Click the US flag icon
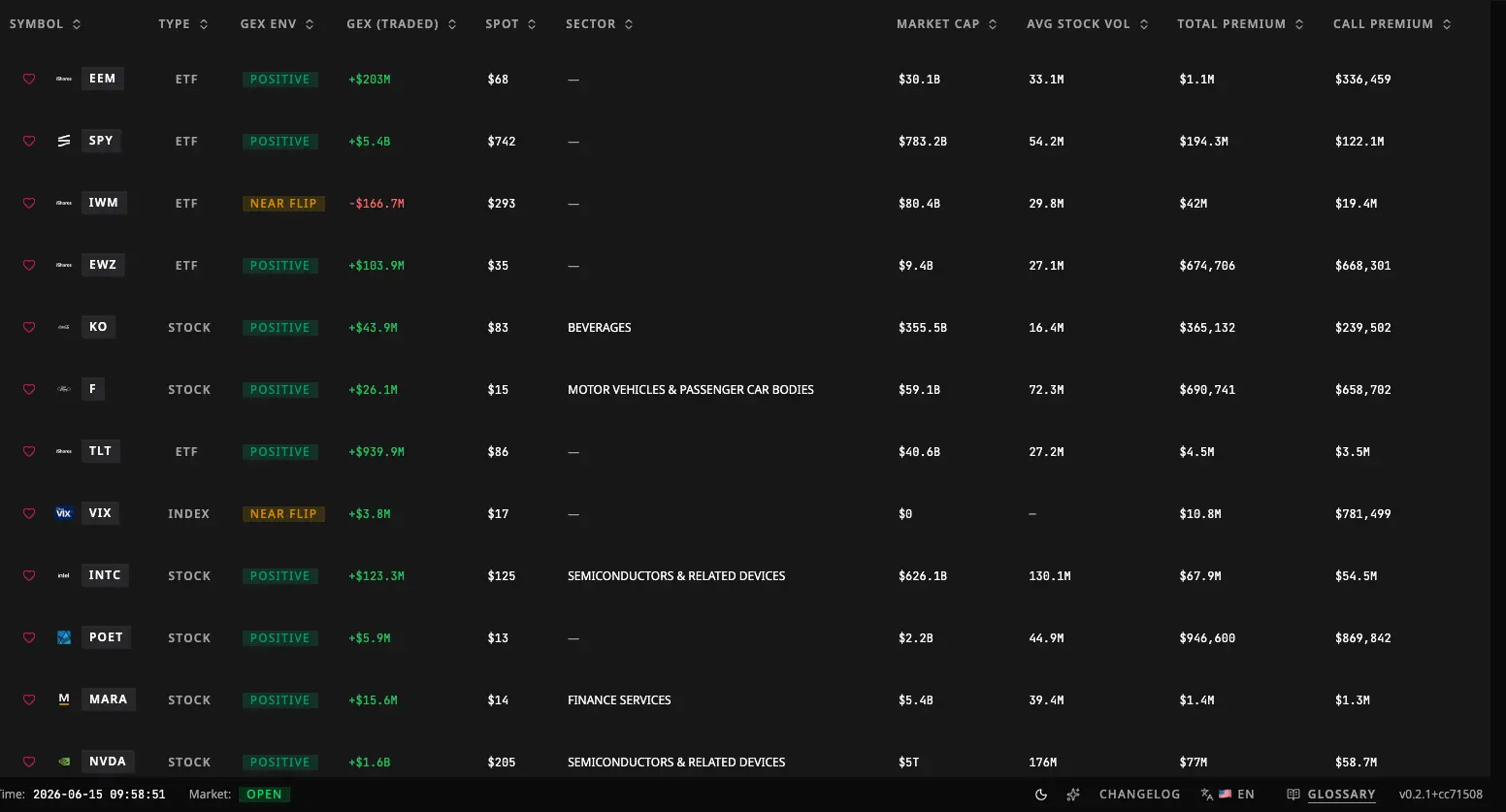The width and height of the screenshot is (1506, 812). click(x=1226, y=795)
